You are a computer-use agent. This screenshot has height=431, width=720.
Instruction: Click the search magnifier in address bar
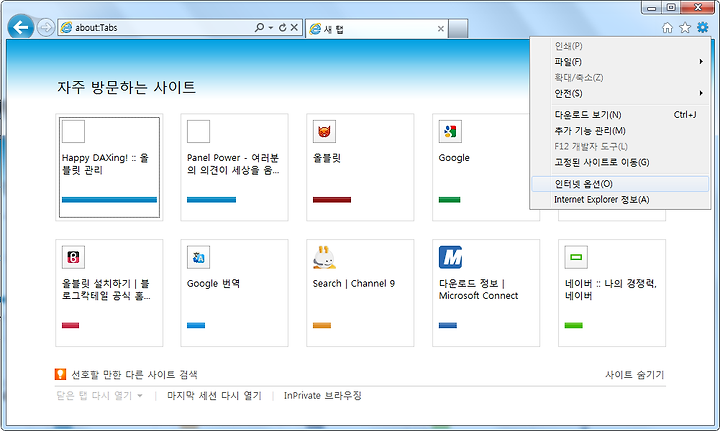259,28
